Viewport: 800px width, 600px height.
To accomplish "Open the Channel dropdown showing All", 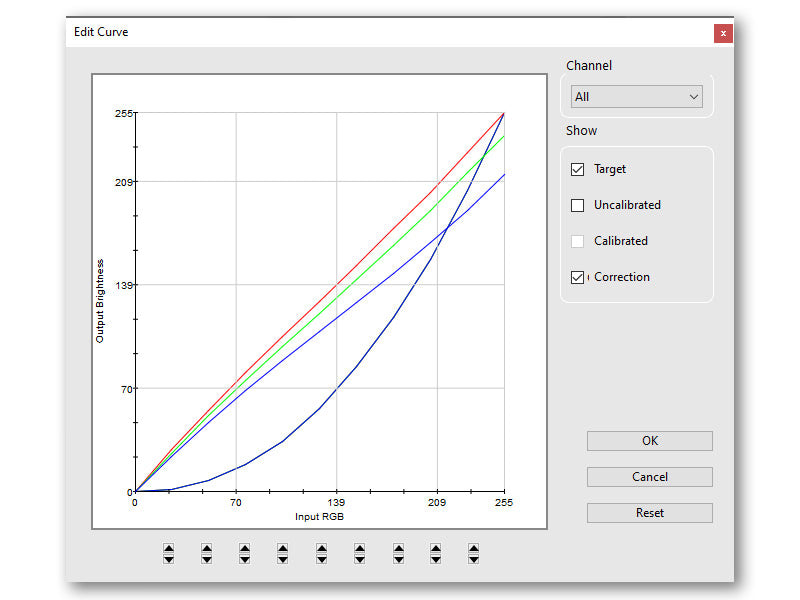I will point(636,97).
